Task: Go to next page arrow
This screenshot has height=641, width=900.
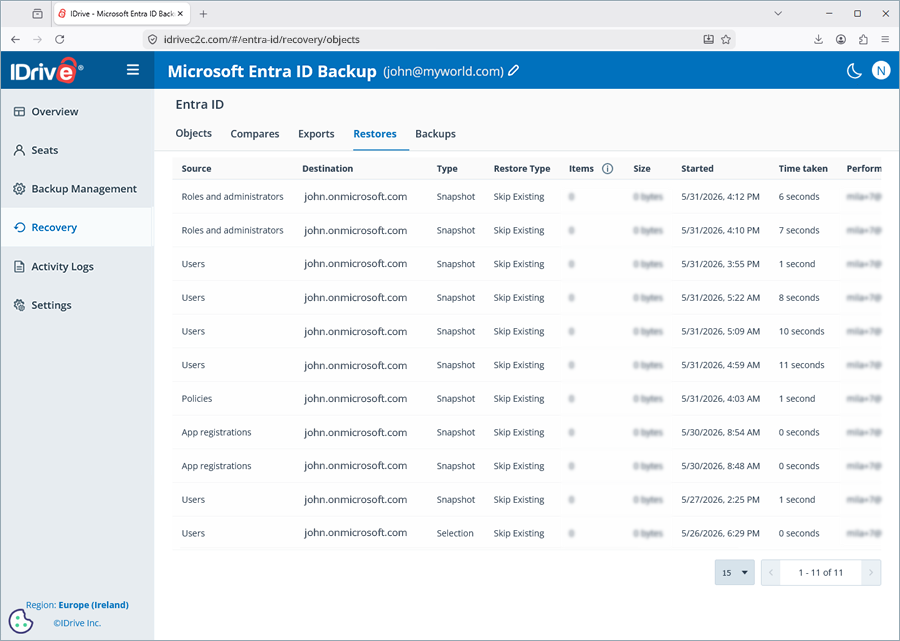Action: [x=871, y=573]
